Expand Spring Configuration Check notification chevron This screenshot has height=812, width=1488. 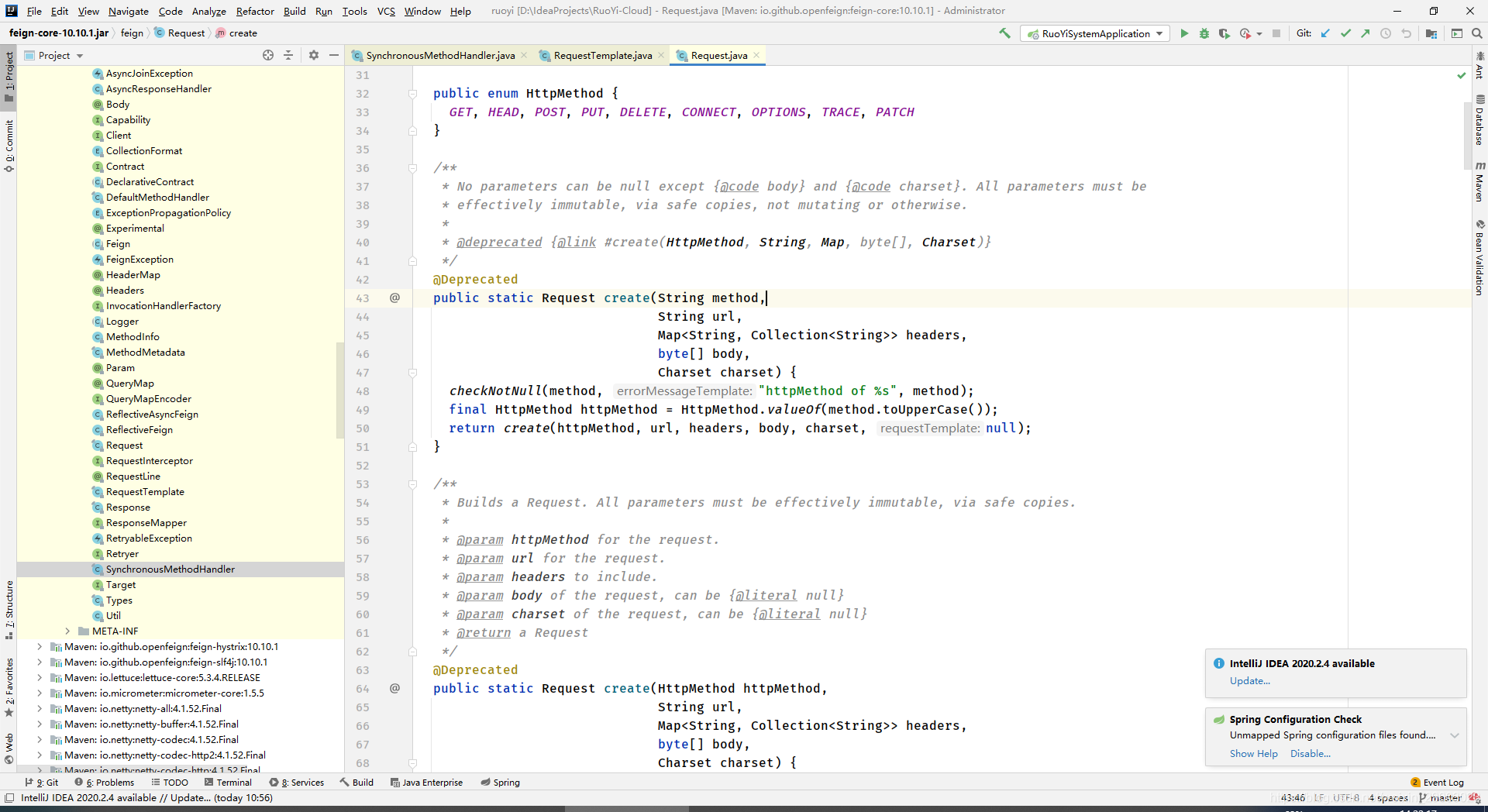click(1455, 736)
